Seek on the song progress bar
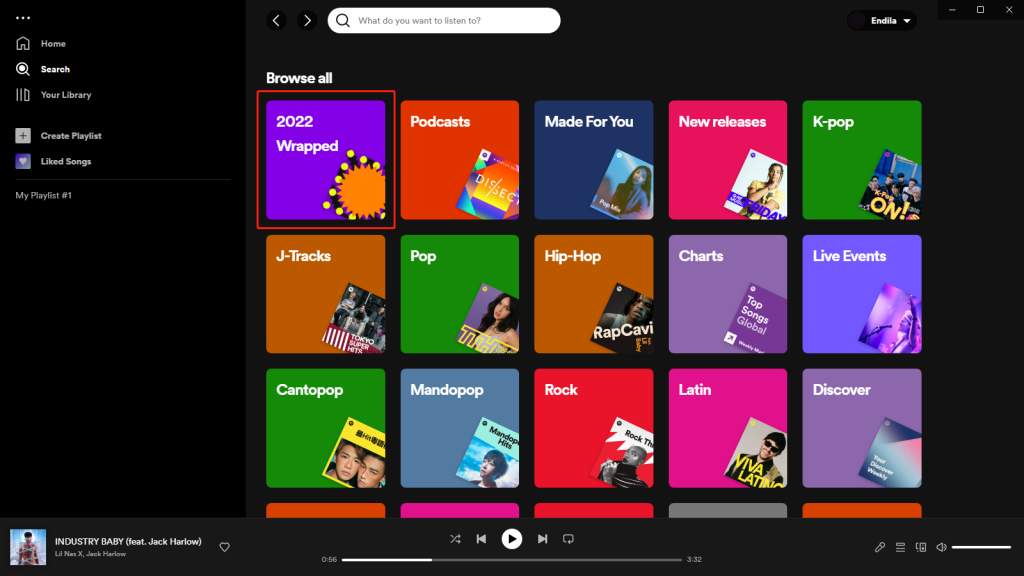1024x576 pixels. click(x=511, y=560)
